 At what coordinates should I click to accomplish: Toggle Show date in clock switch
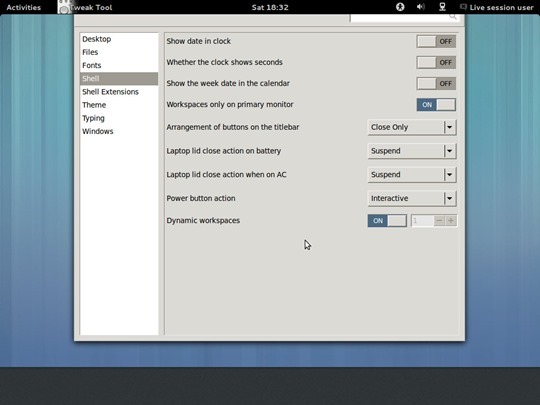[x=436, y=41]
